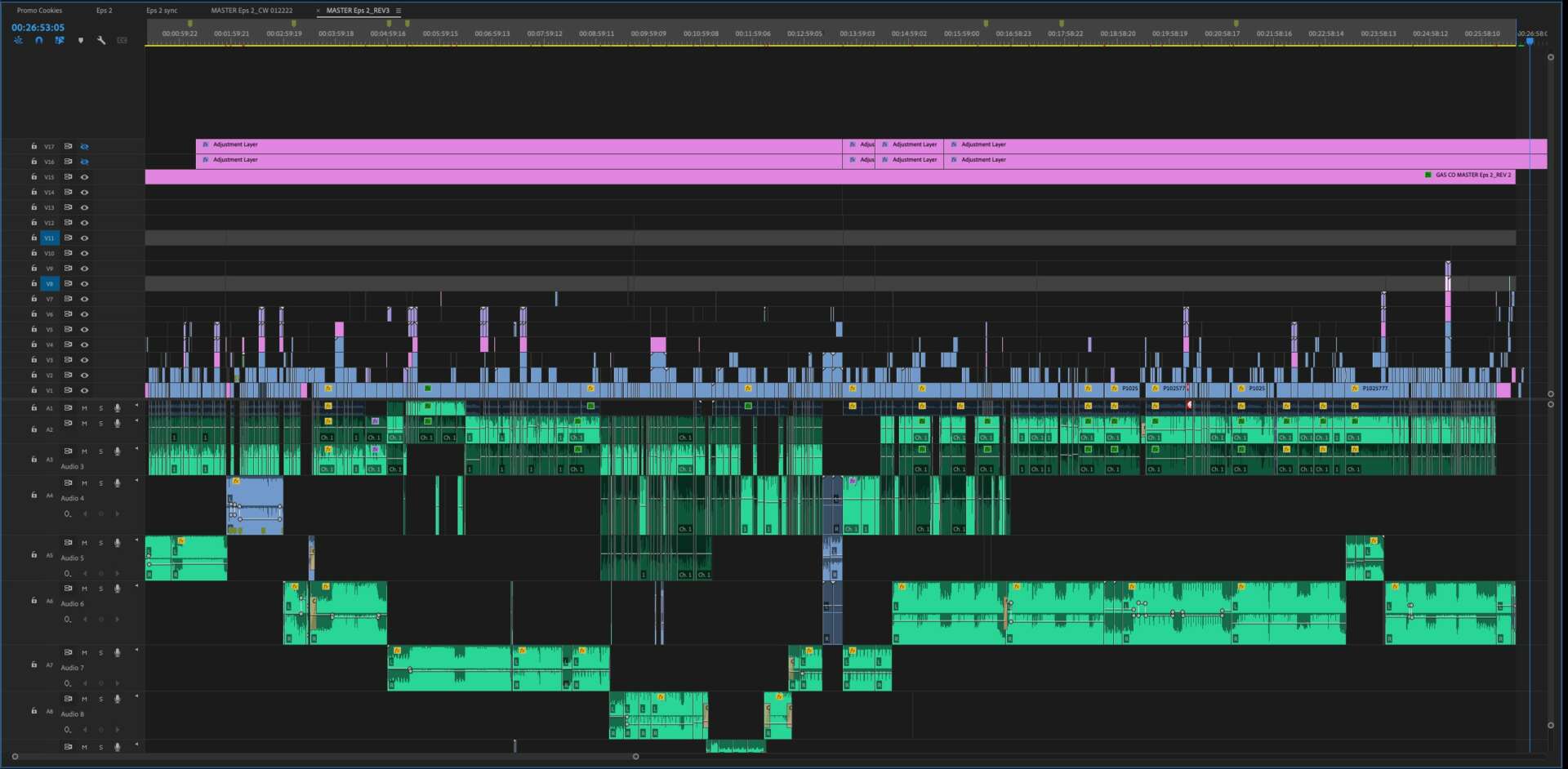Screen dimensions: 1568x769
Task: Show the hidden V17 track output
Action: [x=84, y=146]
